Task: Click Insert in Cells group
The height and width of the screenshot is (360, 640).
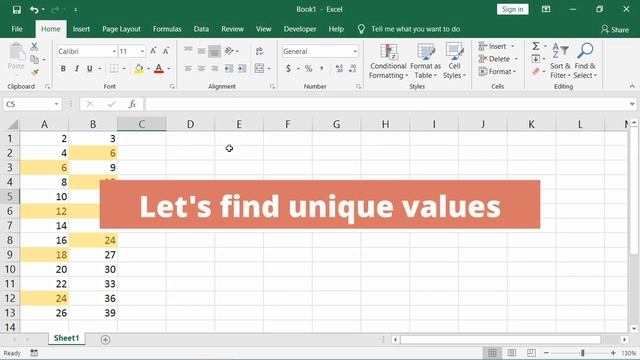Action: pyautogui.click(x=496, y=46)
